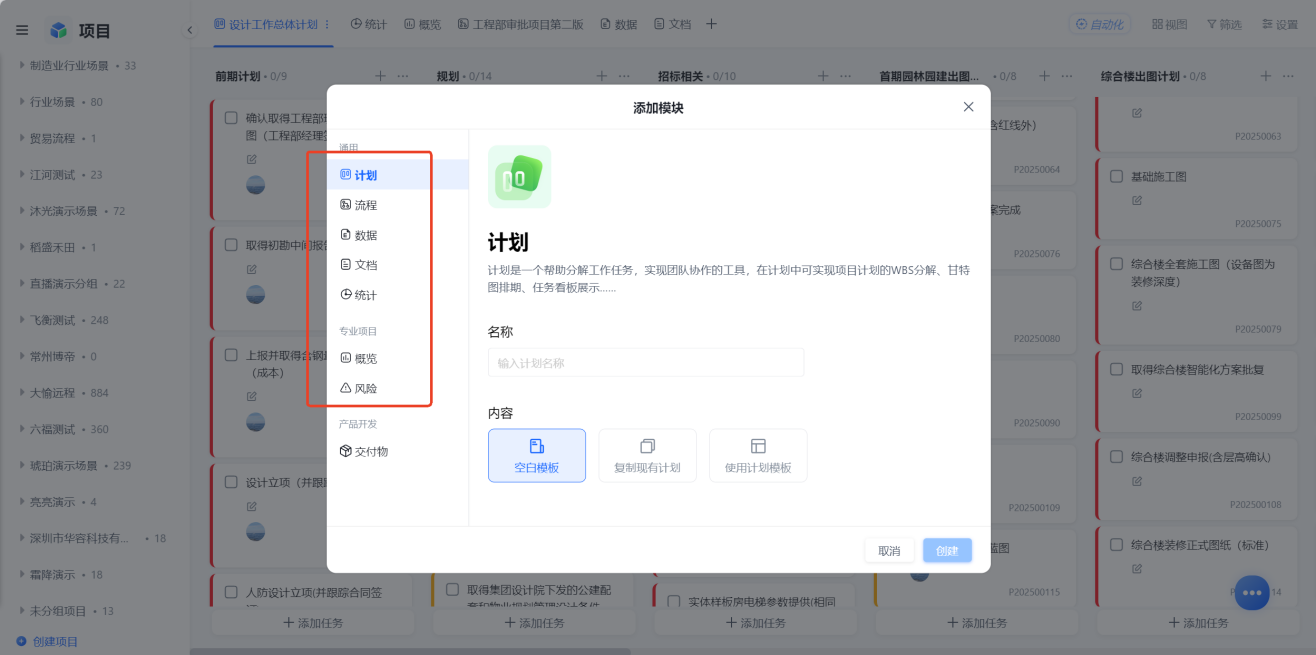This screenshot has height=655, width=1316.
Task: Click the 名称 plan name input field
Action: click(646, 362)
